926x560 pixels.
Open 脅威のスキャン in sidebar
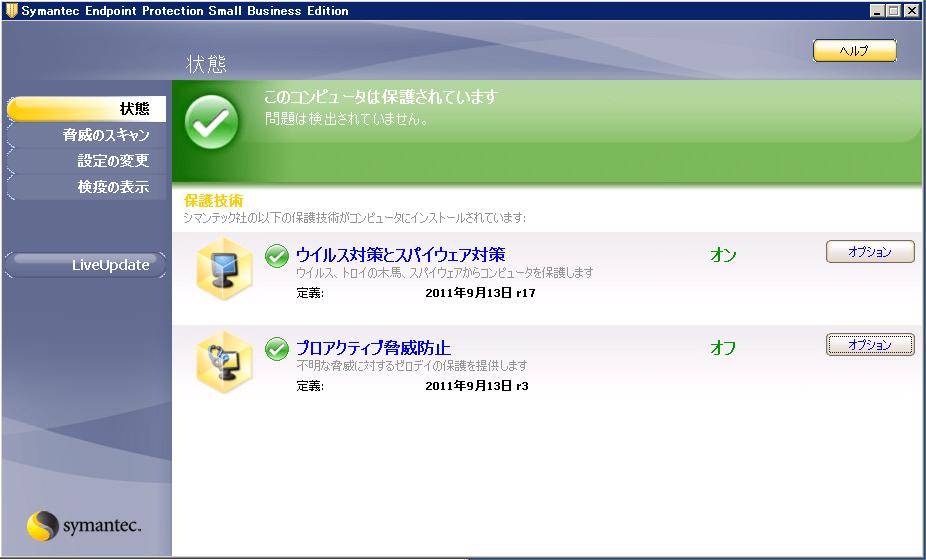tap(86, 135)
